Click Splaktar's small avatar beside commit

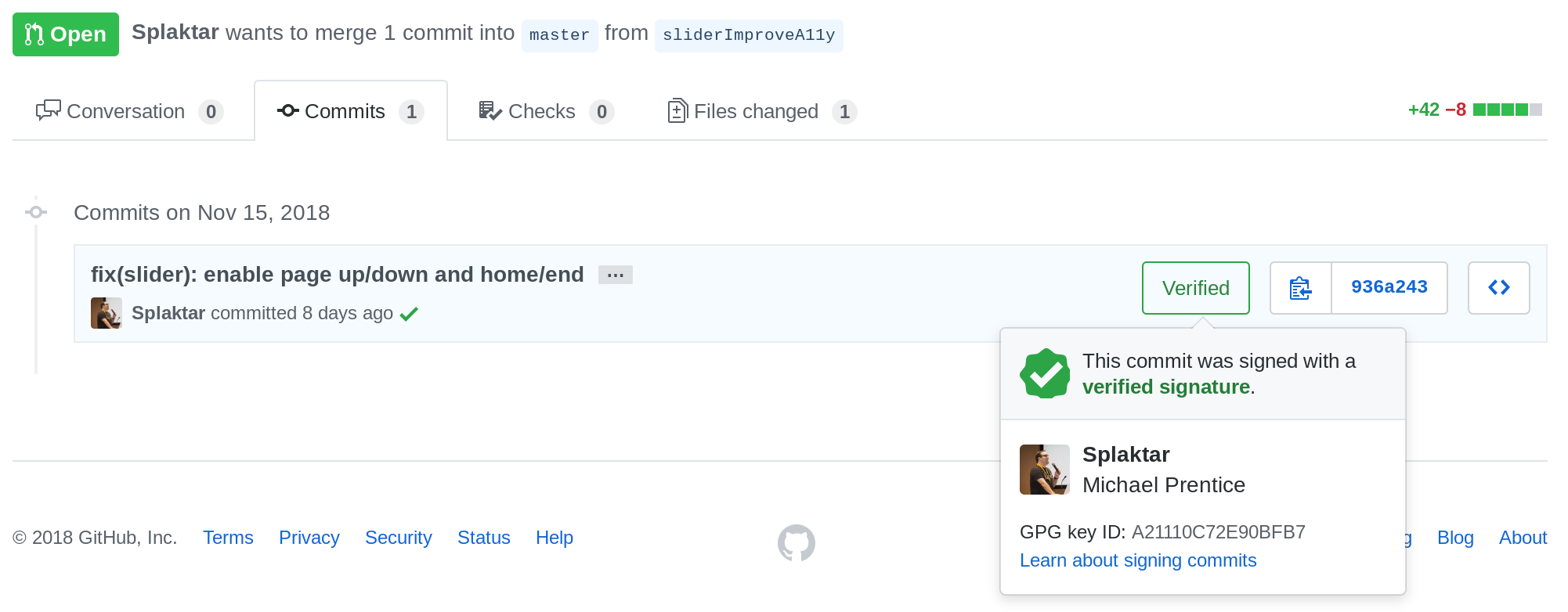[x=107, y=313]
